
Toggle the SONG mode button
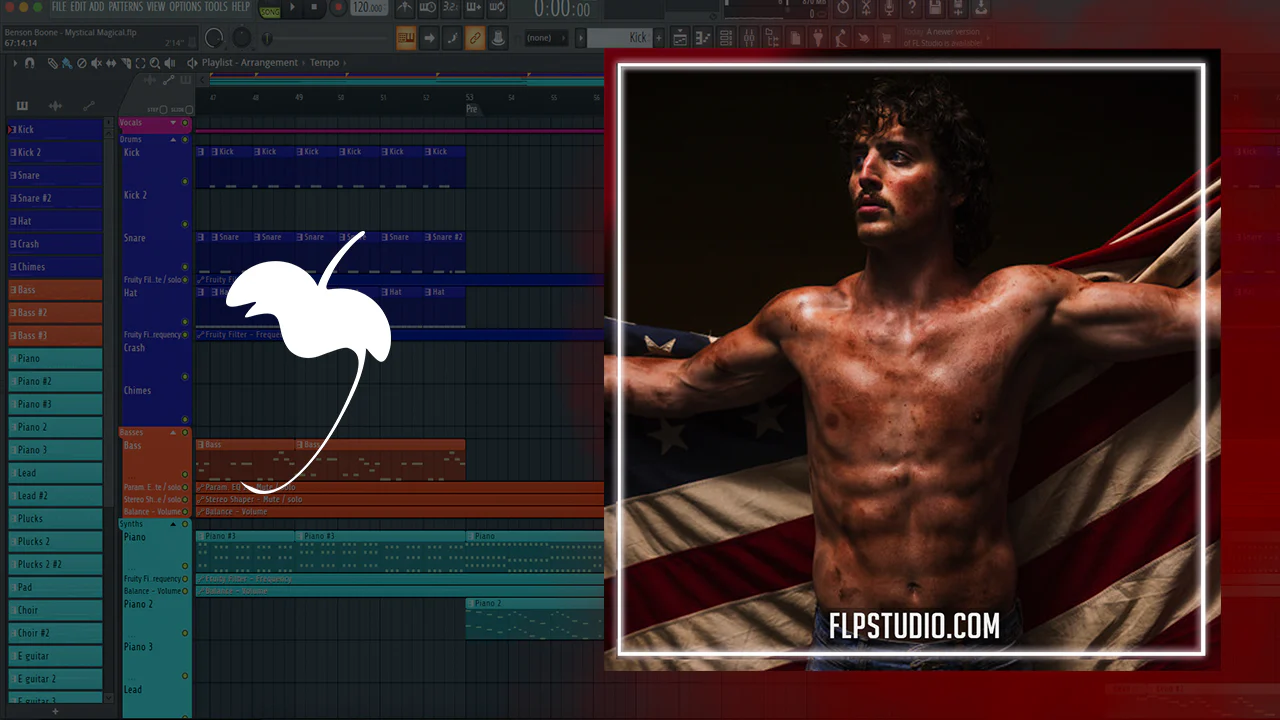(270, 10)
